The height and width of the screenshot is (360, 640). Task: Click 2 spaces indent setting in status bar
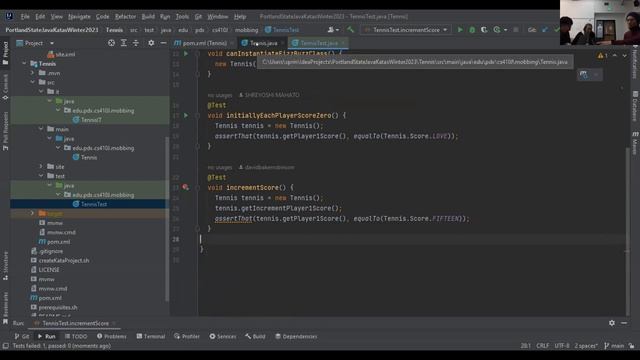pos(586,346)
